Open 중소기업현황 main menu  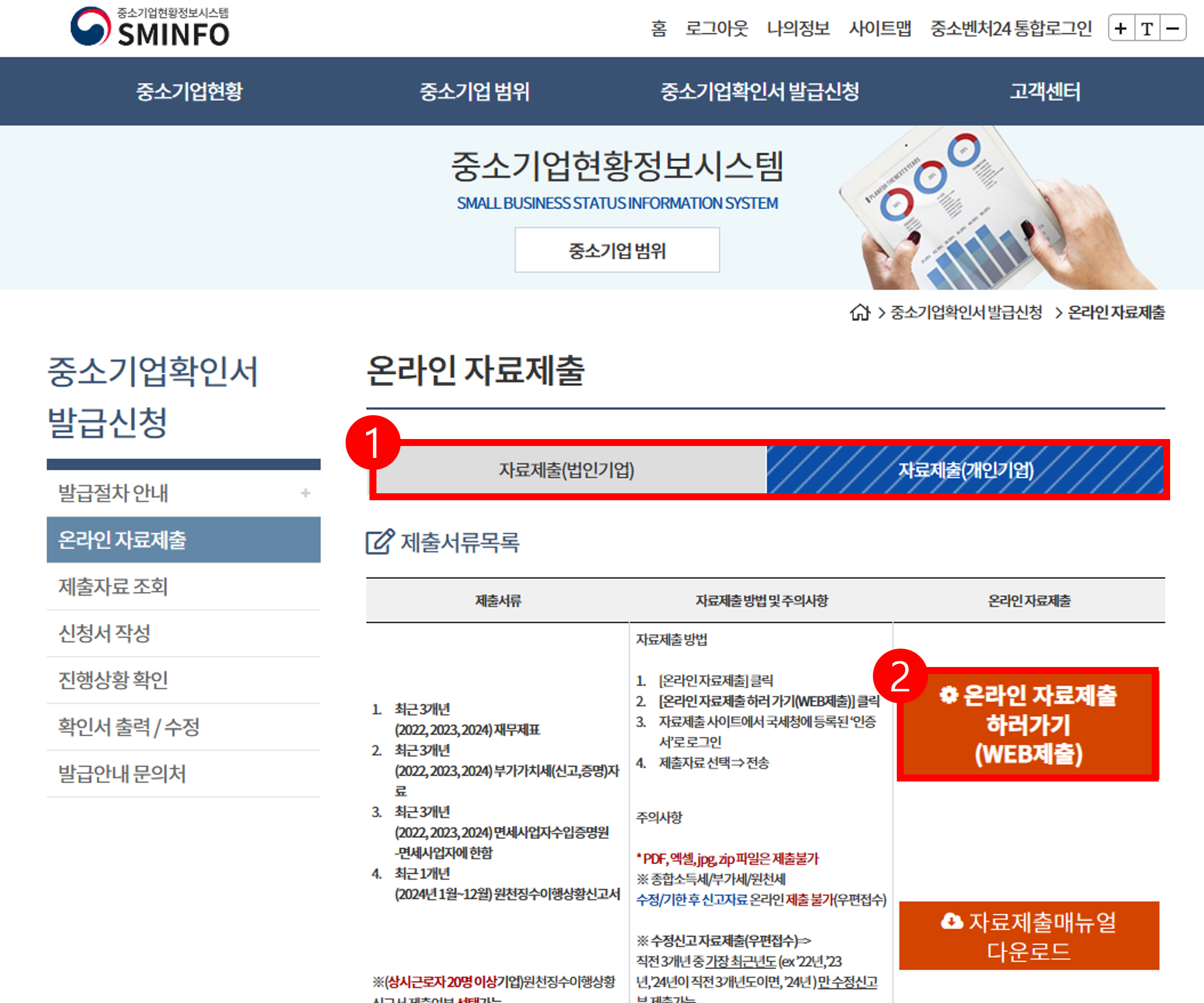pyautogui.click(x=189, y=91)
